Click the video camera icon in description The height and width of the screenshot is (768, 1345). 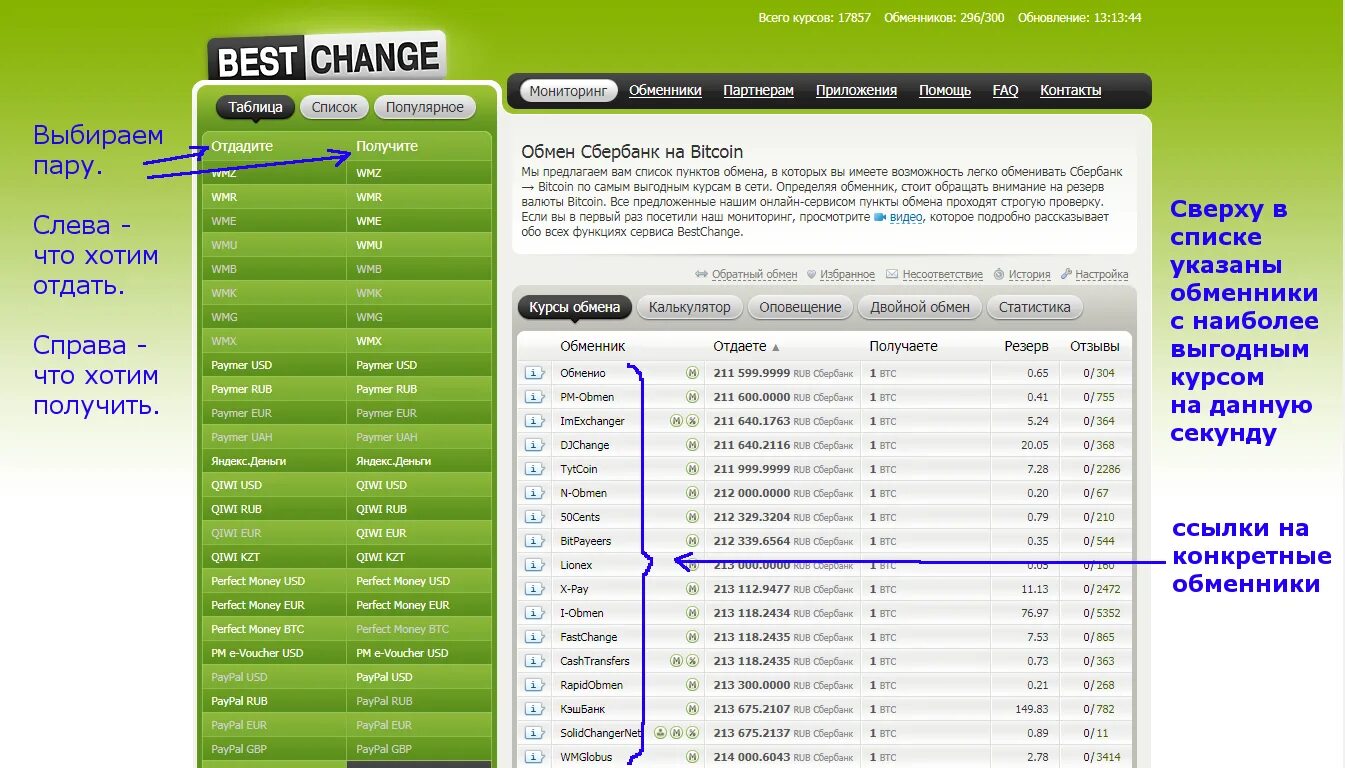(x=880, y=217)
